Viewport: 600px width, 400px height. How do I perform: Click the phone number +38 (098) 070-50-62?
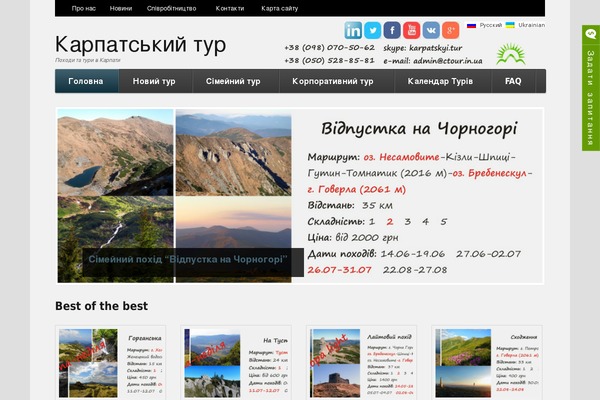tap(329, 48)
